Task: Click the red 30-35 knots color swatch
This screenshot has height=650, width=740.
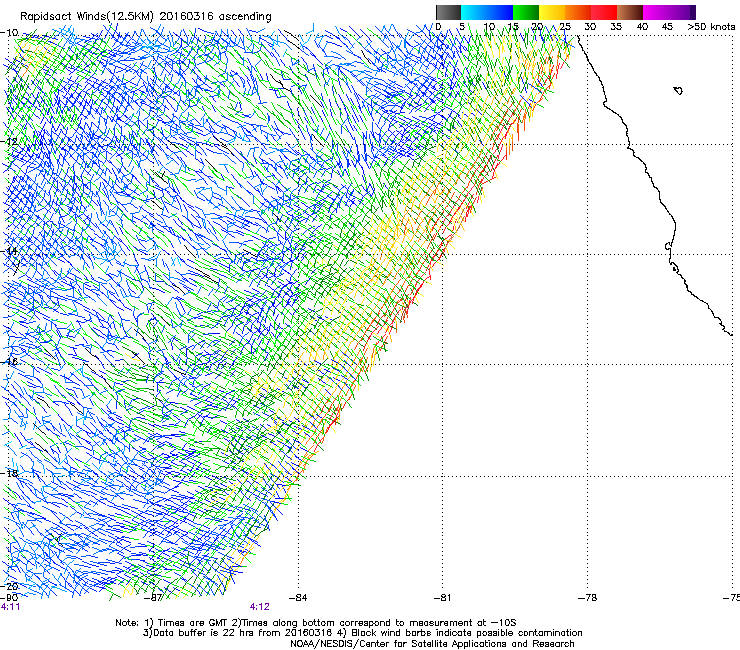Action: coord(604,12)
